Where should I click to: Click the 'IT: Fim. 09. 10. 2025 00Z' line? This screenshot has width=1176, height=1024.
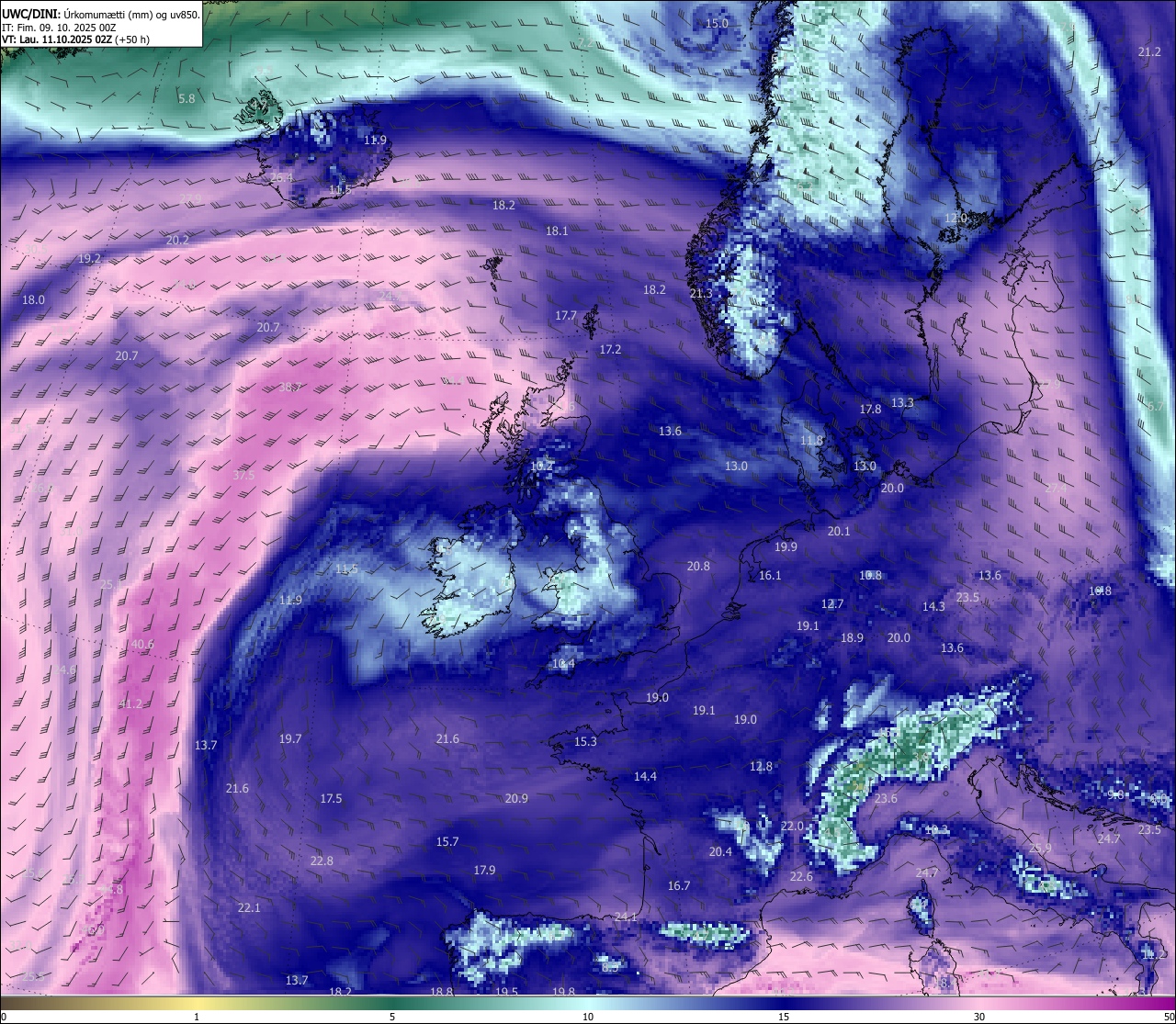pyautogui.click(x=59, y=28)
